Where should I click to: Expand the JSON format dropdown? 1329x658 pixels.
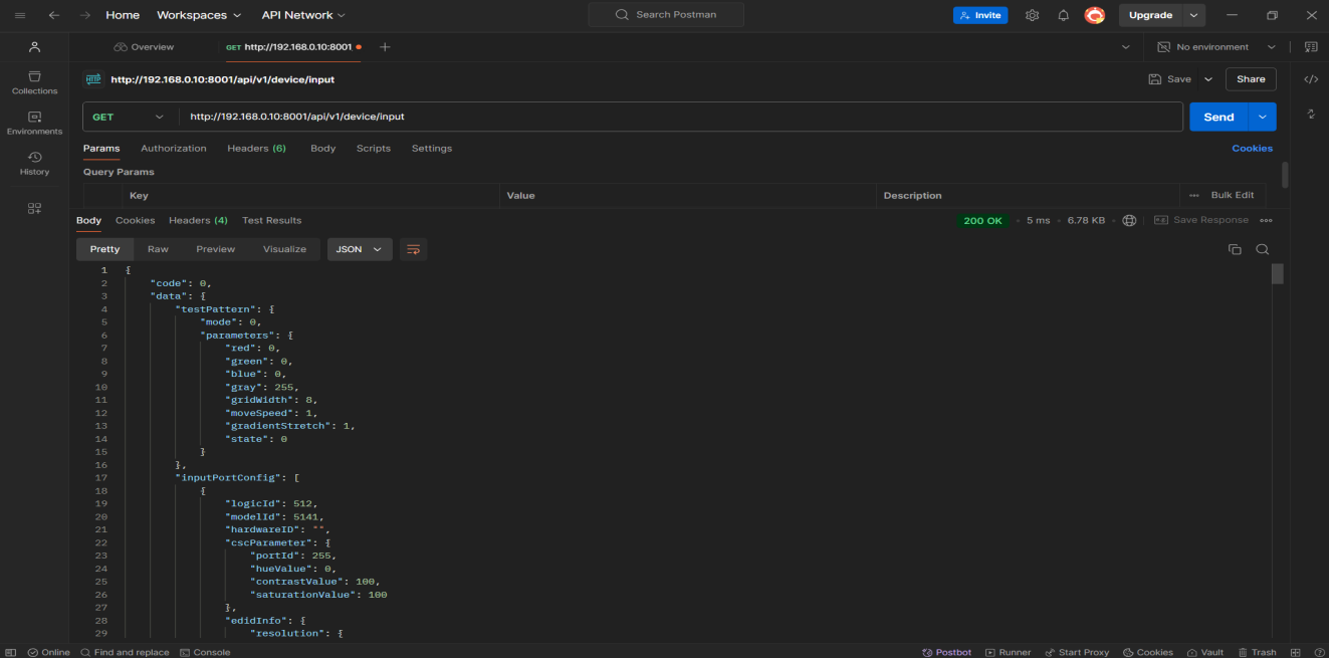coord(359,249)
